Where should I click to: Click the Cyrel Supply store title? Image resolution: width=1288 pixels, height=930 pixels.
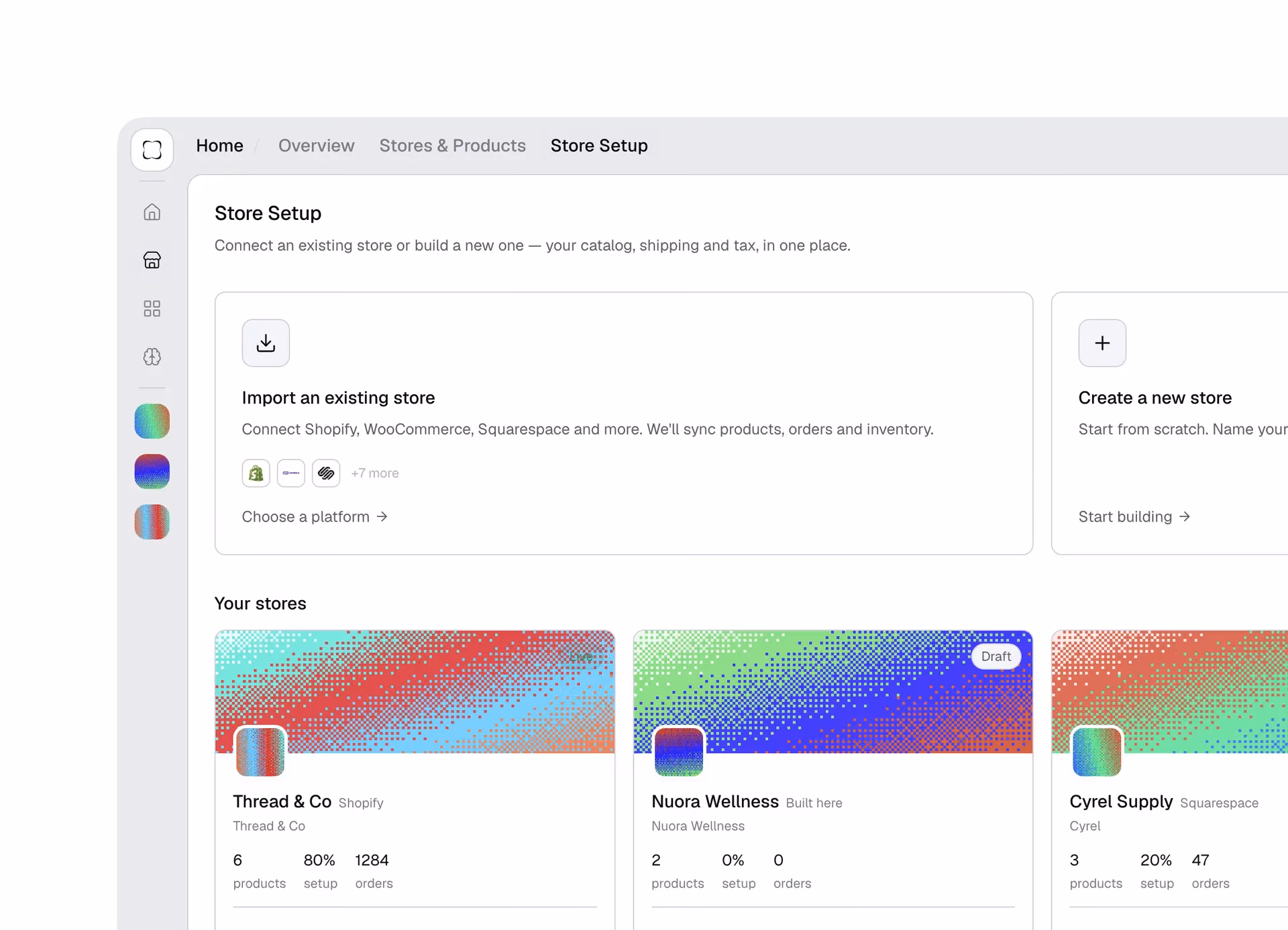[x=1121, y=801]
